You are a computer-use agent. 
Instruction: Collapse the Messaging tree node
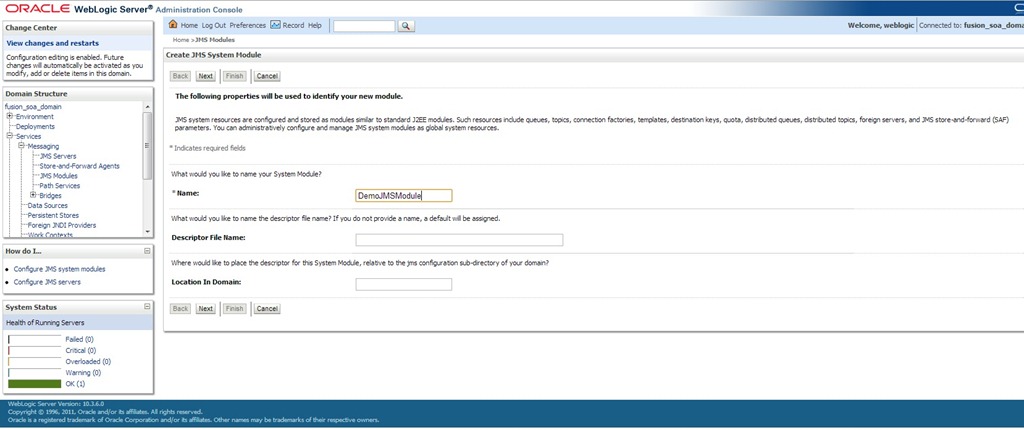[21, 146]
